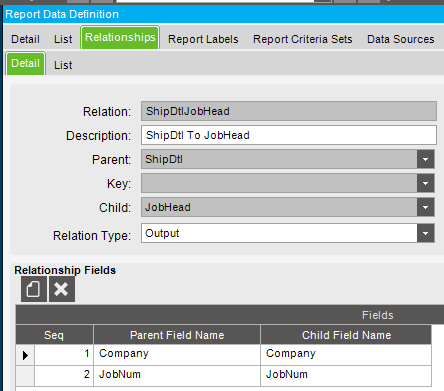Open the top-level List tab

(x=63, y=39)
